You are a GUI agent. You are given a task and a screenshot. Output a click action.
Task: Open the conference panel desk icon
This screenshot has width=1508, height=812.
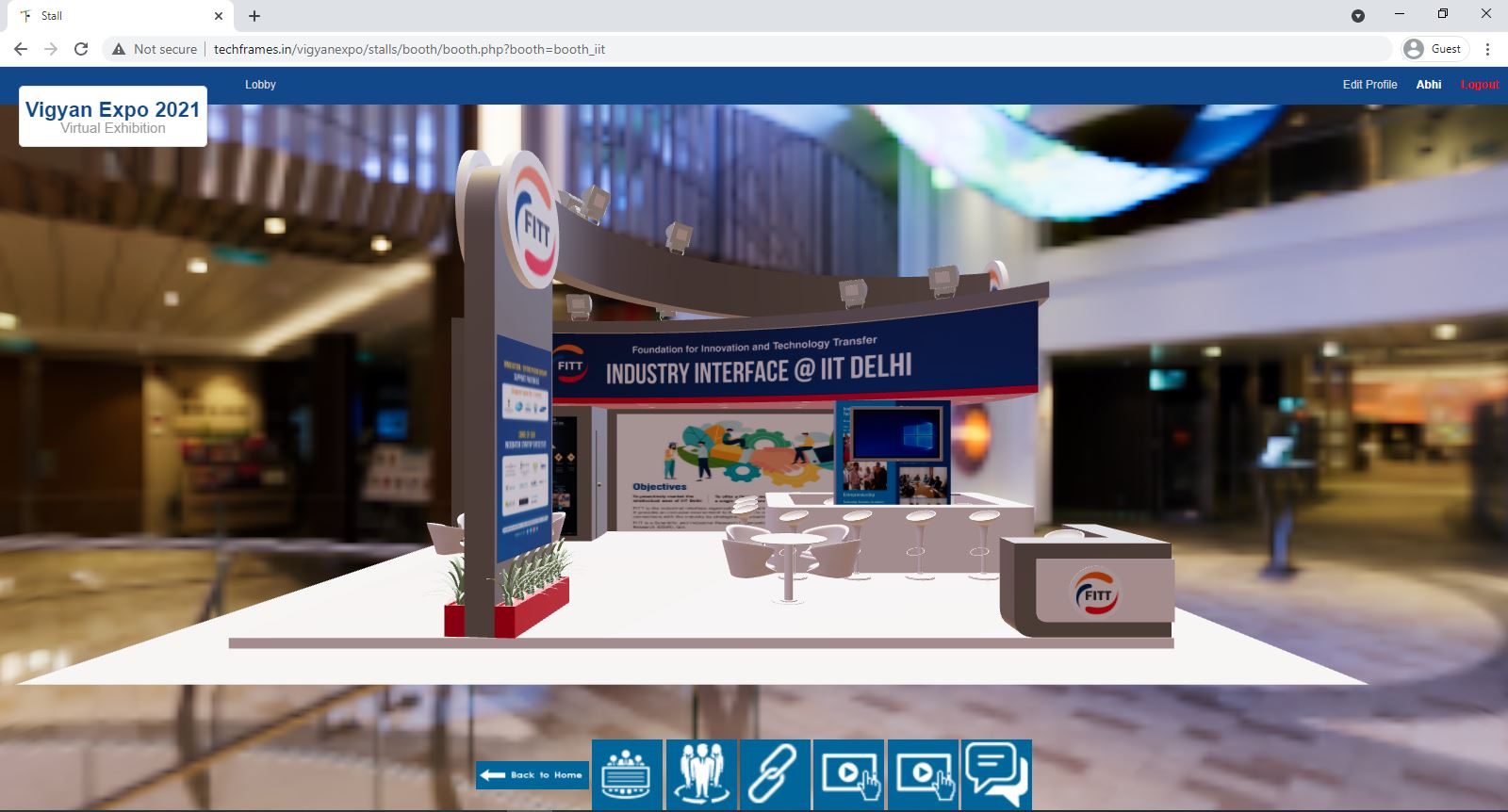pyautogui.click(x=627, y=774)
